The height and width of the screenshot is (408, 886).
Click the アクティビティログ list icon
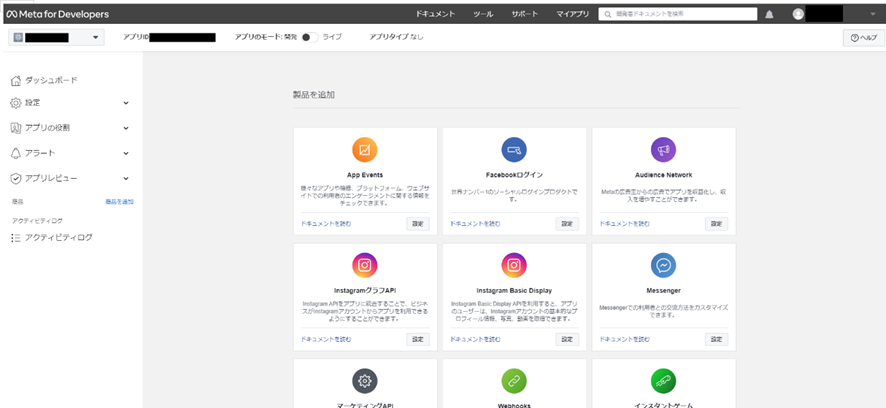tap(16, 238)
